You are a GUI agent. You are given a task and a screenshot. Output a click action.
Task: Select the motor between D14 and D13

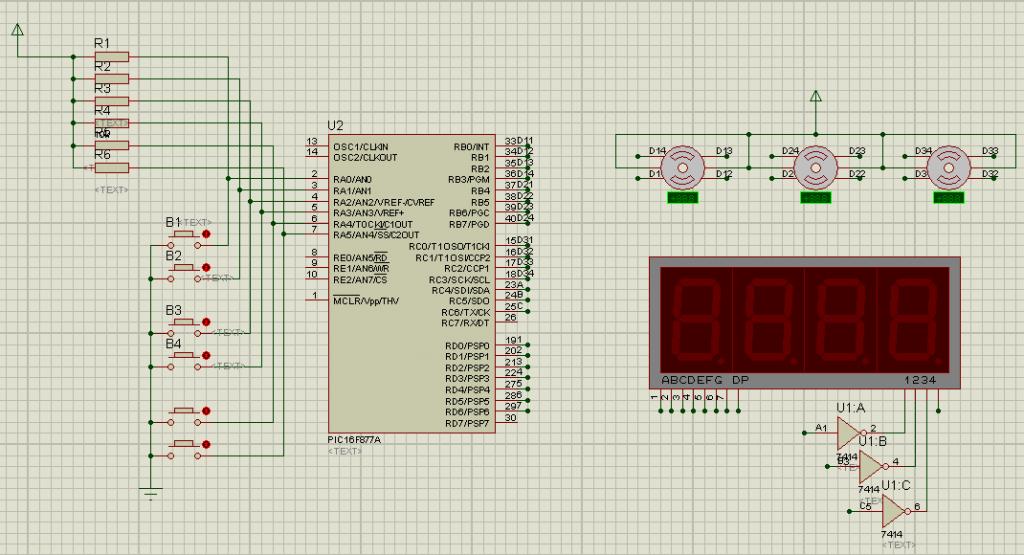coord(682,168)
